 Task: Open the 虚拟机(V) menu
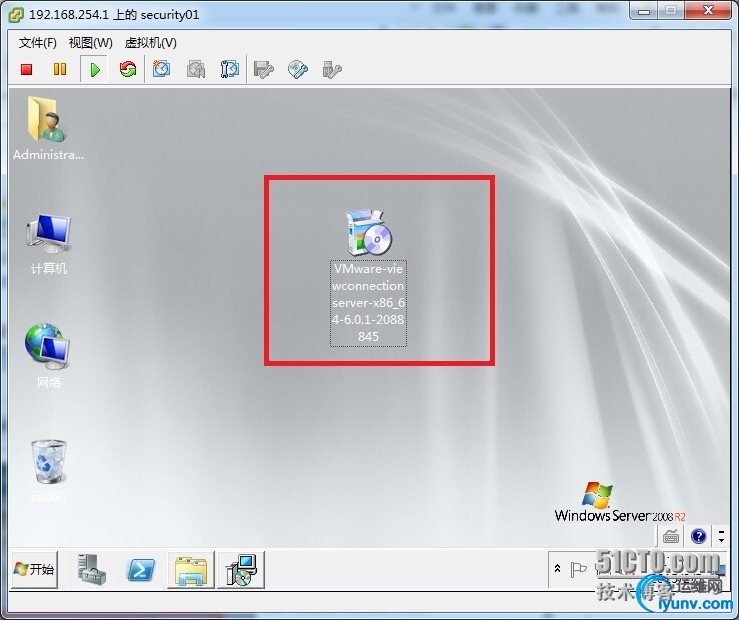150,43
